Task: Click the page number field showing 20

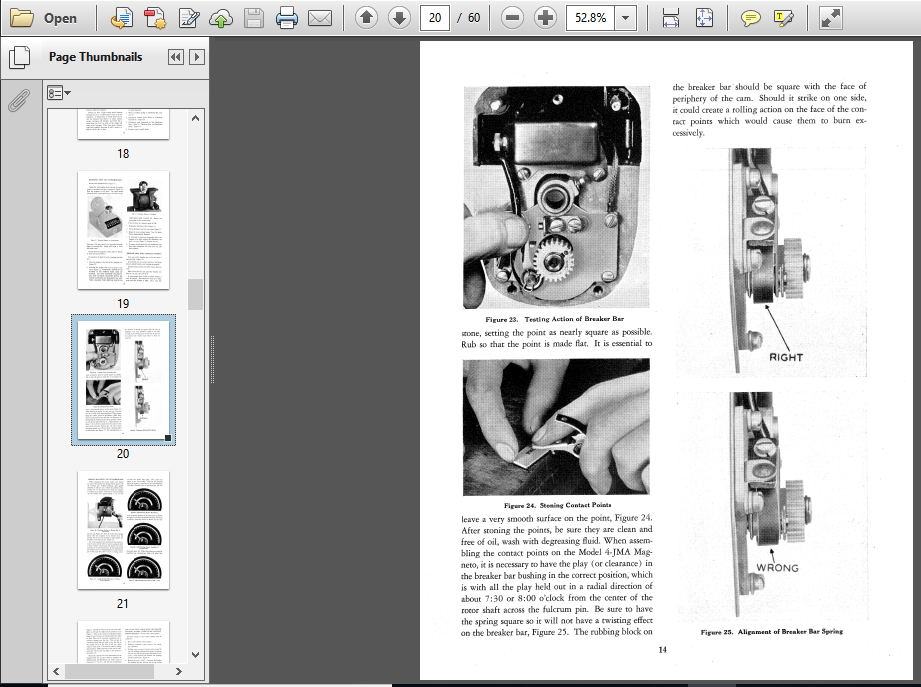Action: click(x=435, y=18)
